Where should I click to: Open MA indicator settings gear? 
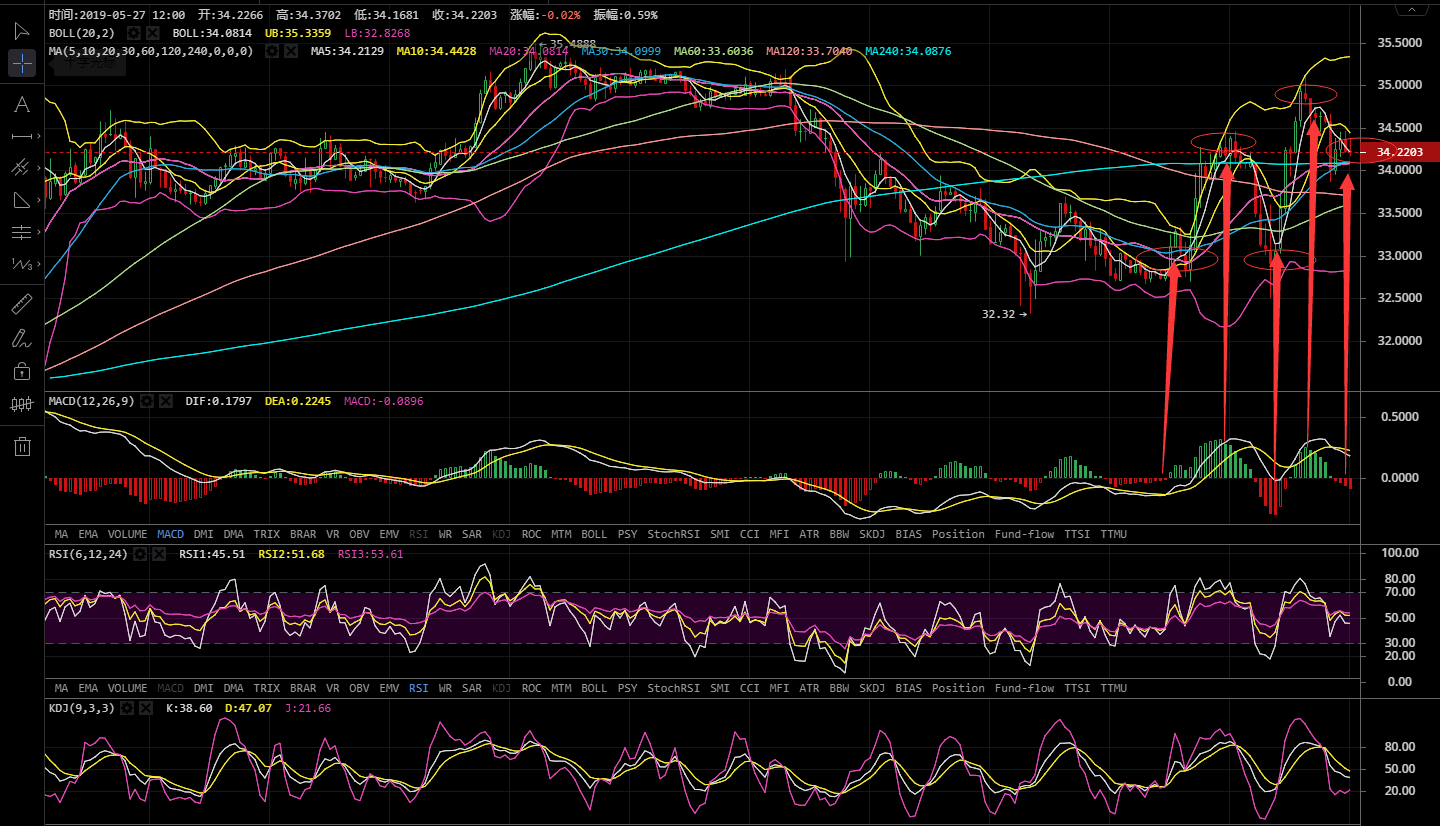point(271,50)
